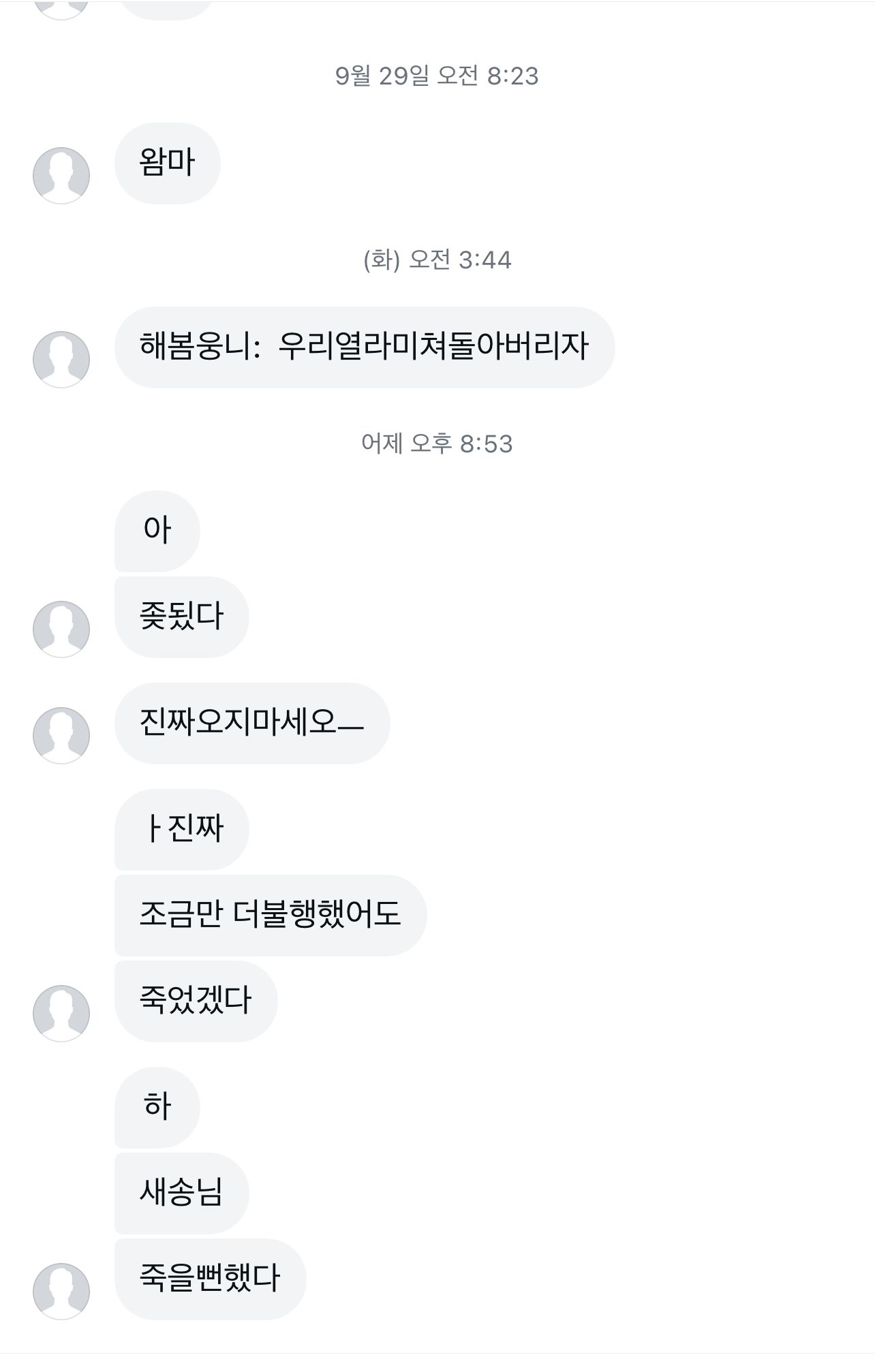The height and width of the screenshot is (1372, 875).
Task: Click the (화) 오전 3:44 timestamp
Action: click(x=437, y=260)
